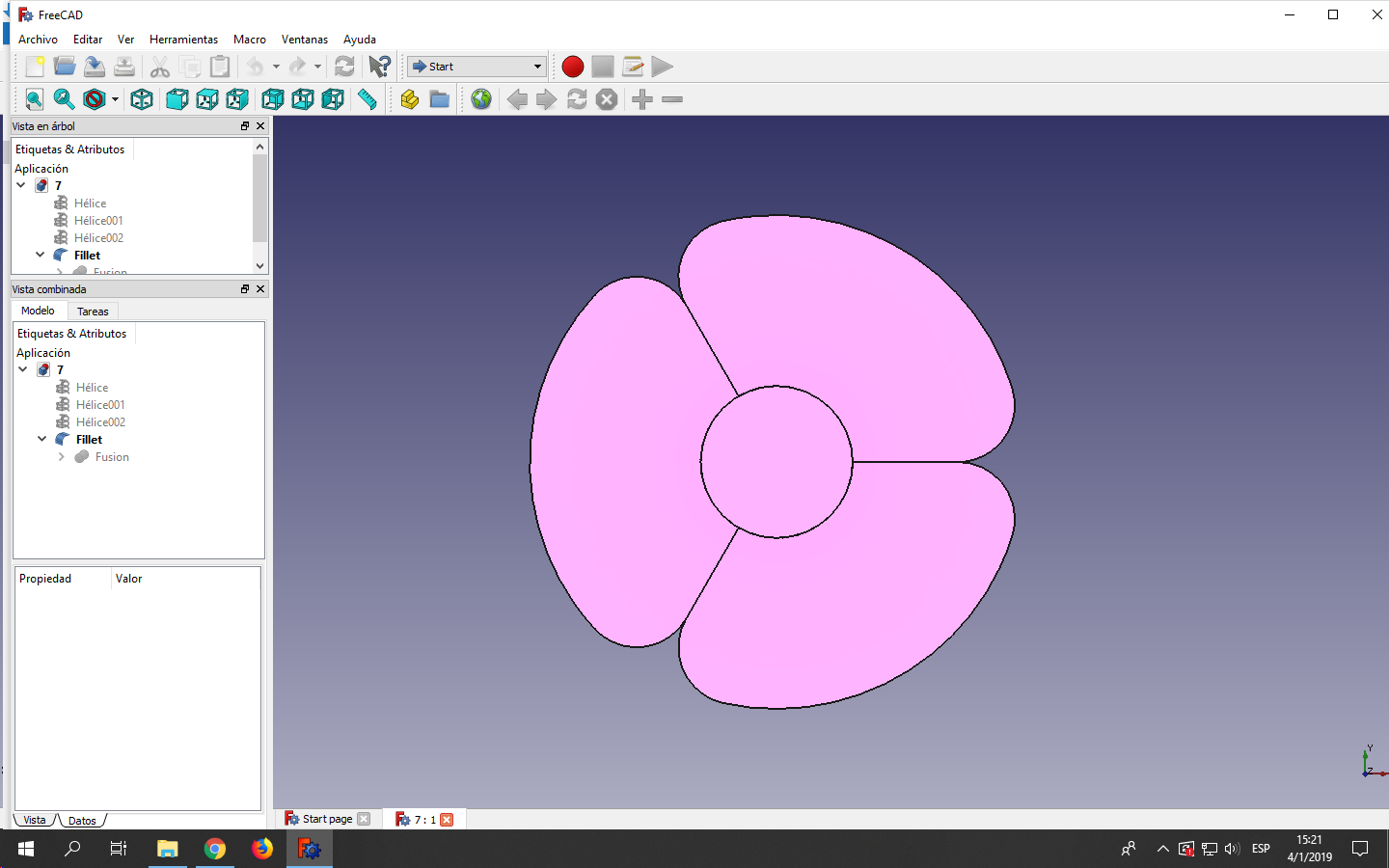1389x868 pixels.
Task: Select the isometric view icon
Action: (142, 99)
